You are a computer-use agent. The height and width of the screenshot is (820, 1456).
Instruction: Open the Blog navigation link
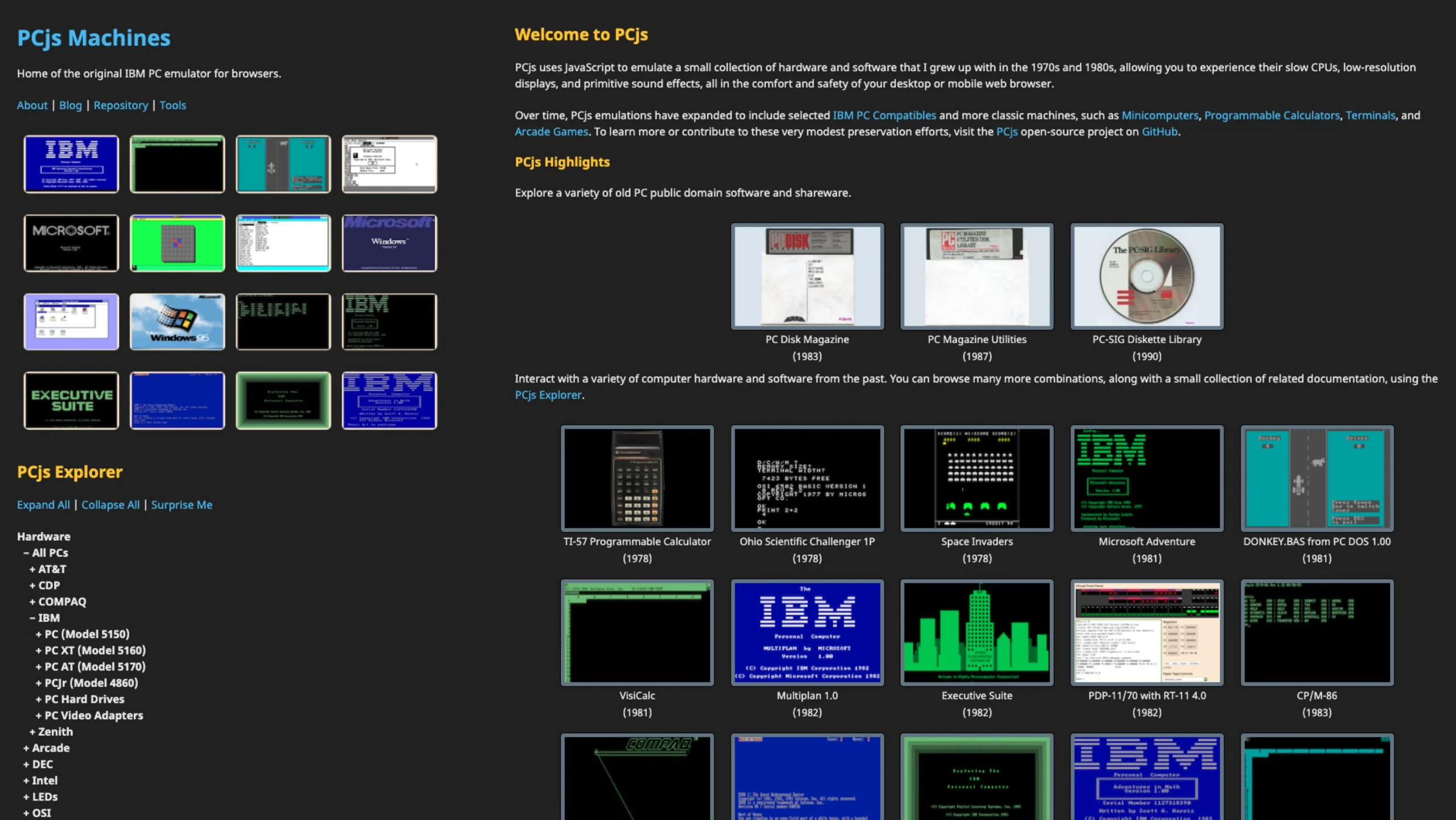[71, 105]
